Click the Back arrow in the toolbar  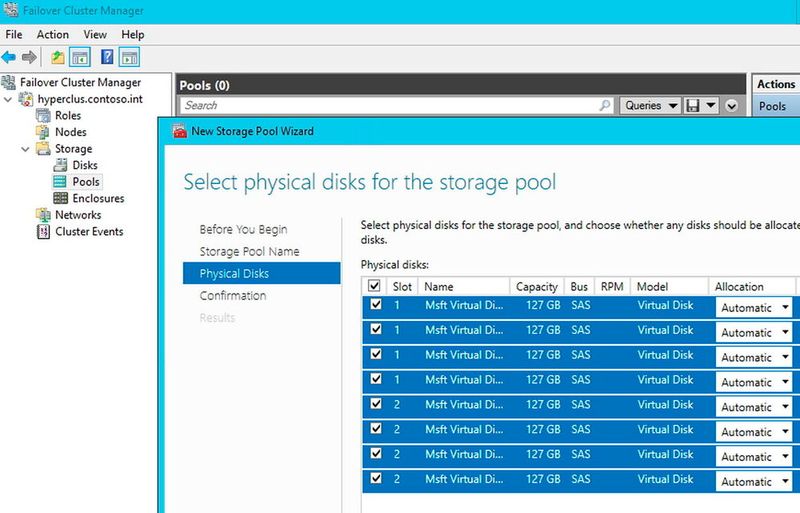point(9,57)
